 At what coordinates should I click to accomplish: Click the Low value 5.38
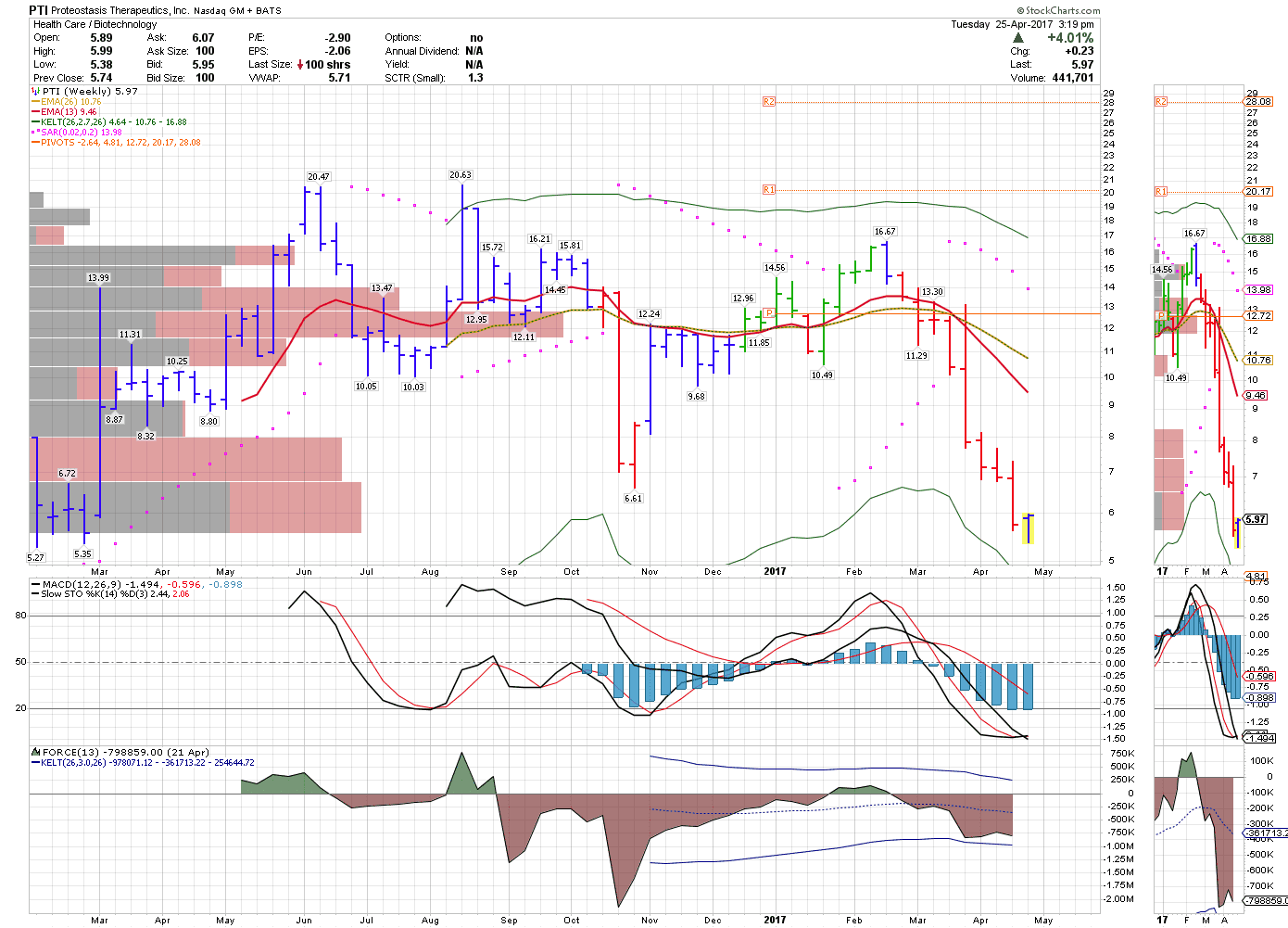(101, 65)
